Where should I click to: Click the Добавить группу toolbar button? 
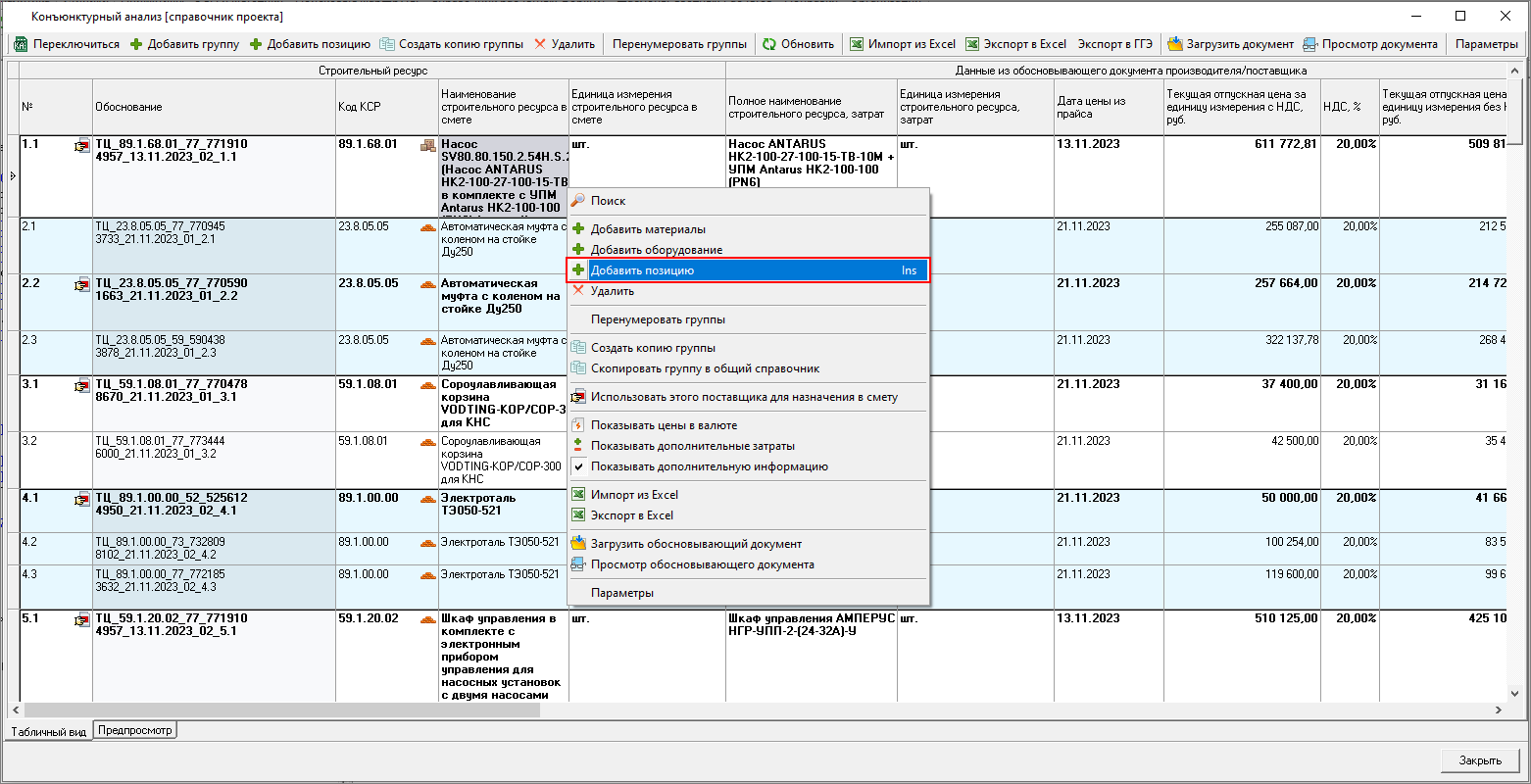[x=184, y=44]
